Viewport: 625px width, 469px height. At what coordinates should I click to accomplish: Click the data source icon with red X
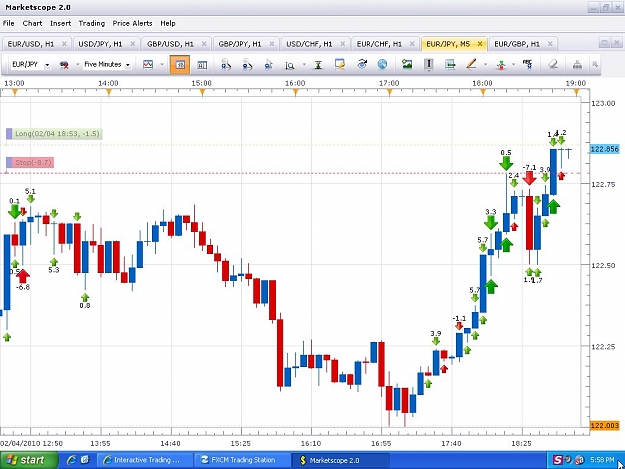click(64, 65)
